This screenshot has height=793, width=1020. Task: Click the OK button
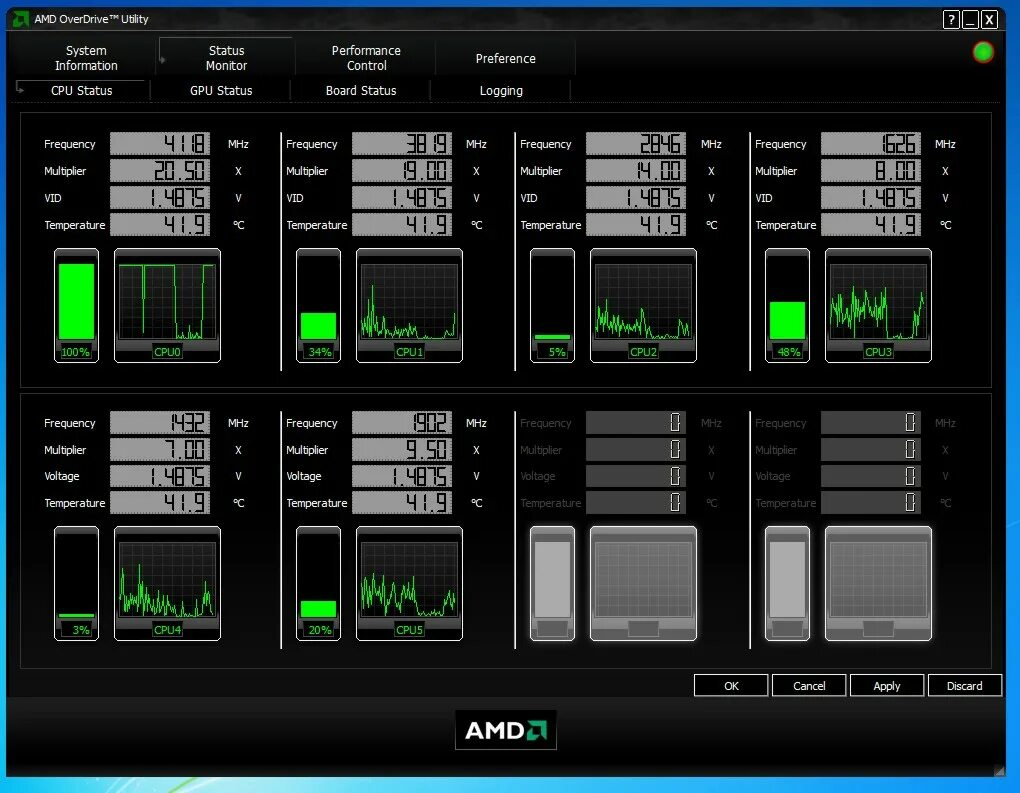(730, 685)
